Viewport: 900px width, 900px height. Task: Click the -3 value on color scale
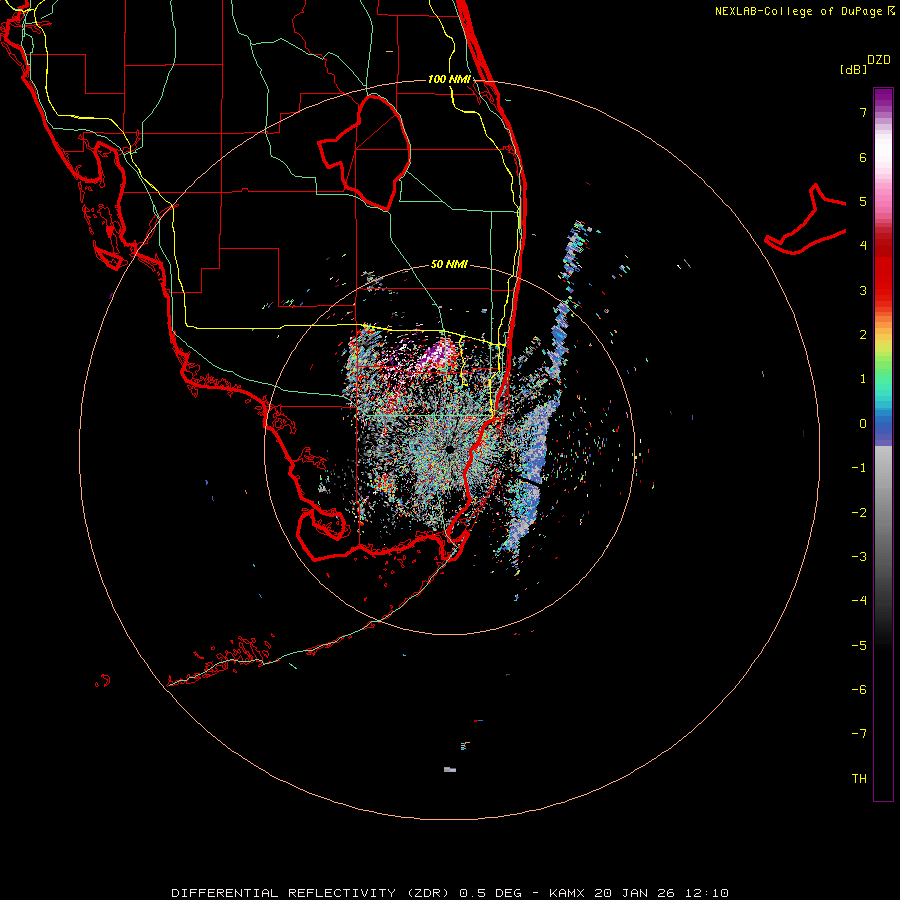pyautogui.click(x=859, y=557)
